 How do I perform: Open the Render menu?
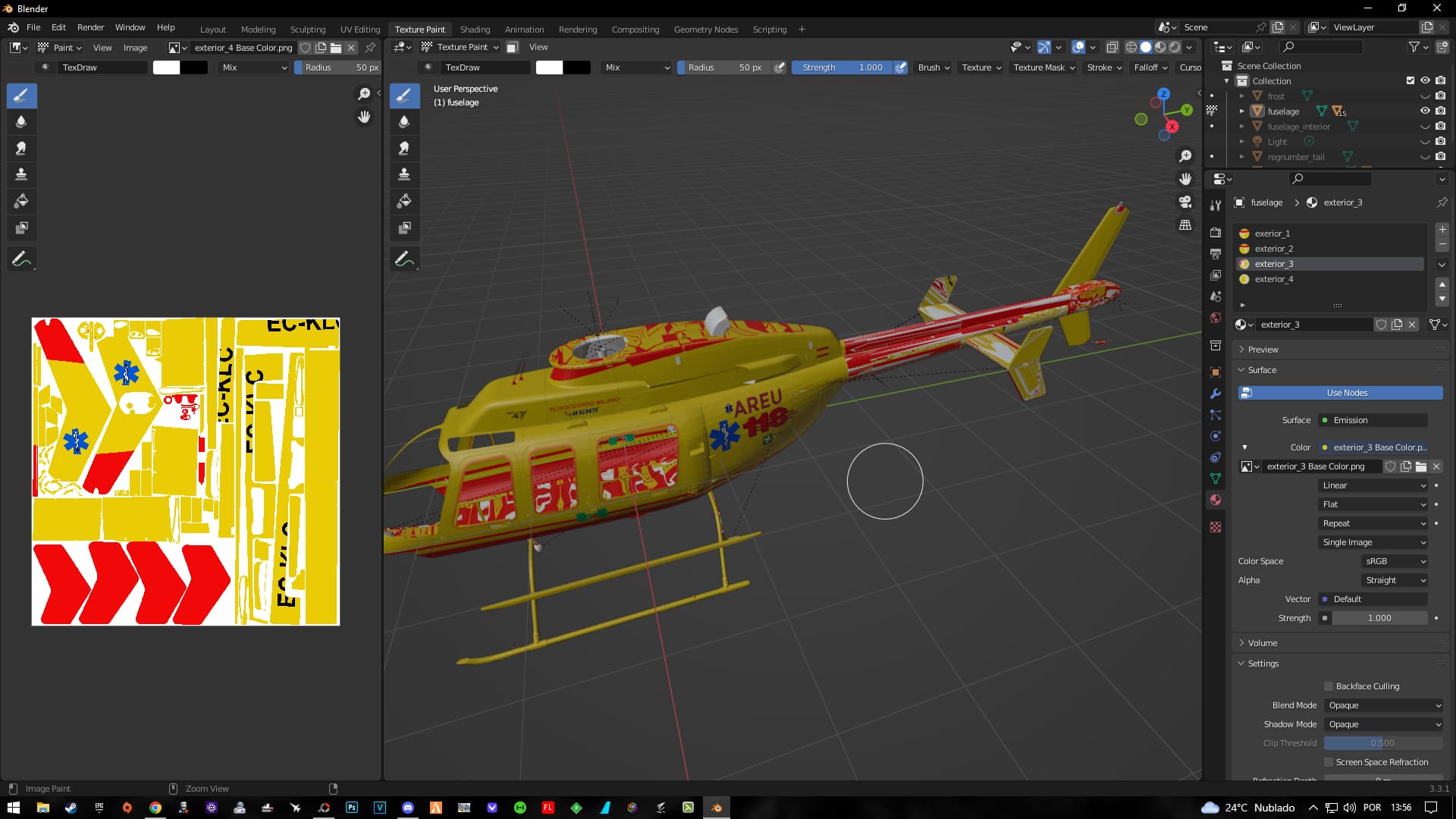(x=90, y=27)
